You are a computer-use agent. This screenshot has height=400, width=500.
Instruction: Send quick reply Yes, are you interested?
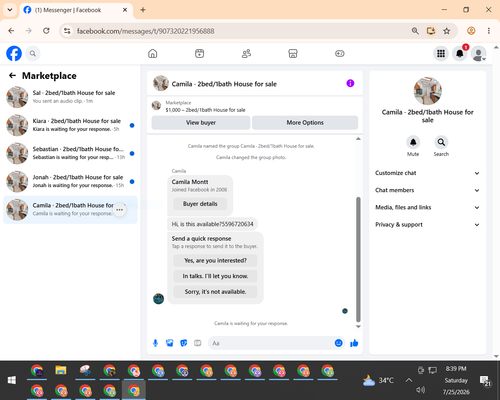point(215,260)
